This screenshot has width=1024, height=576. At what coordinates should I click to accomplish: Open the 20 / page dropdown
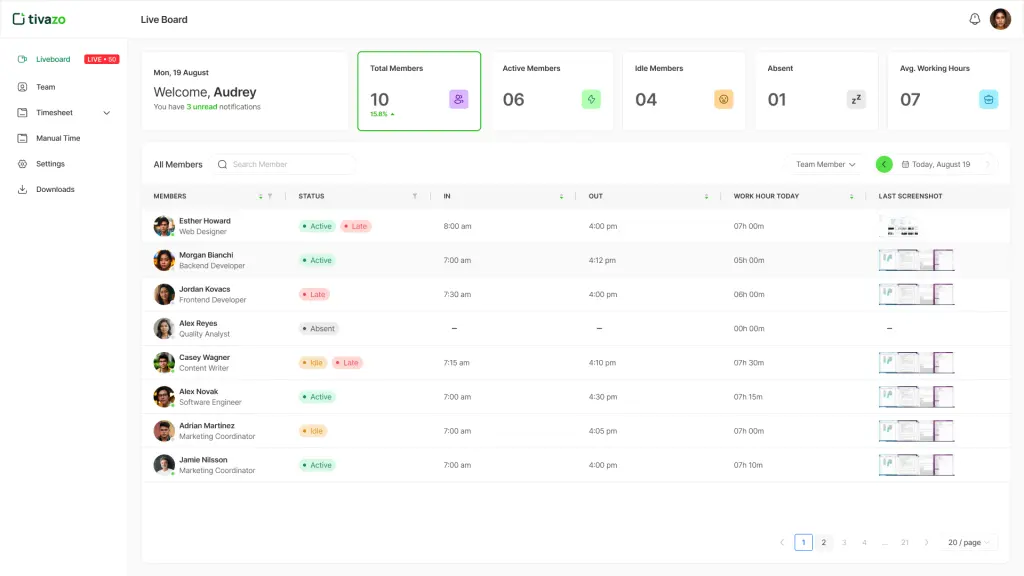click(969, 542)
